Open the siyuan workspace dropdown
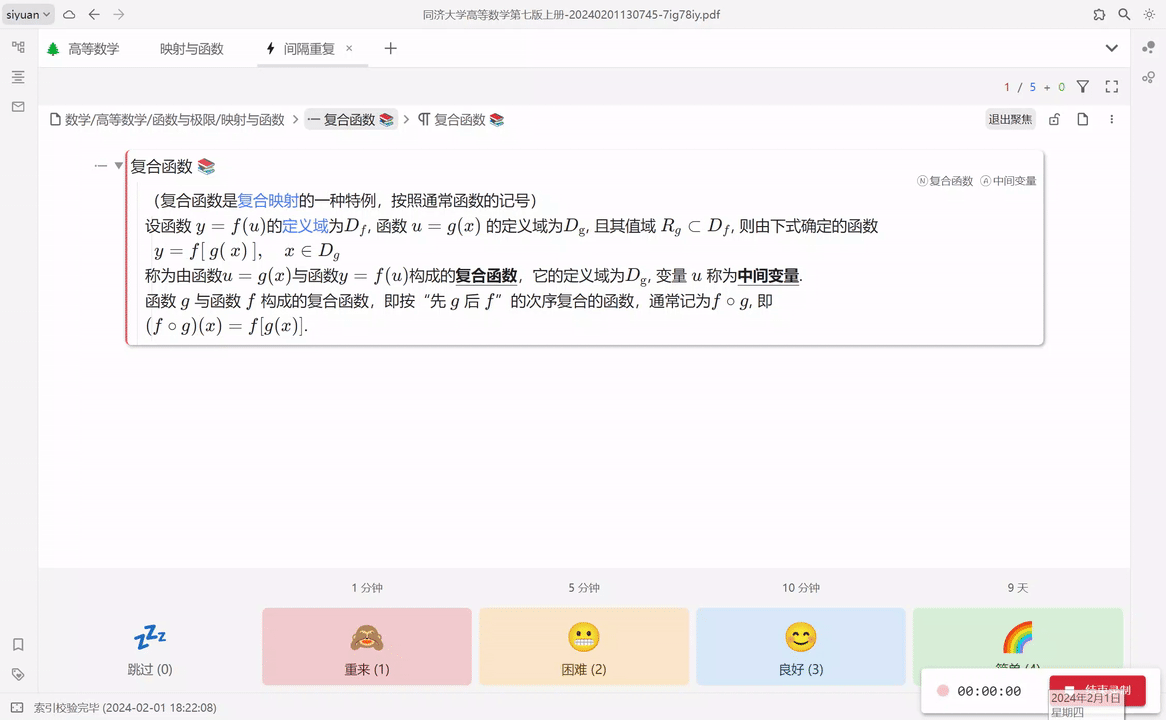The width and height of the screenshot is (1166, 720). coord(26,15)
